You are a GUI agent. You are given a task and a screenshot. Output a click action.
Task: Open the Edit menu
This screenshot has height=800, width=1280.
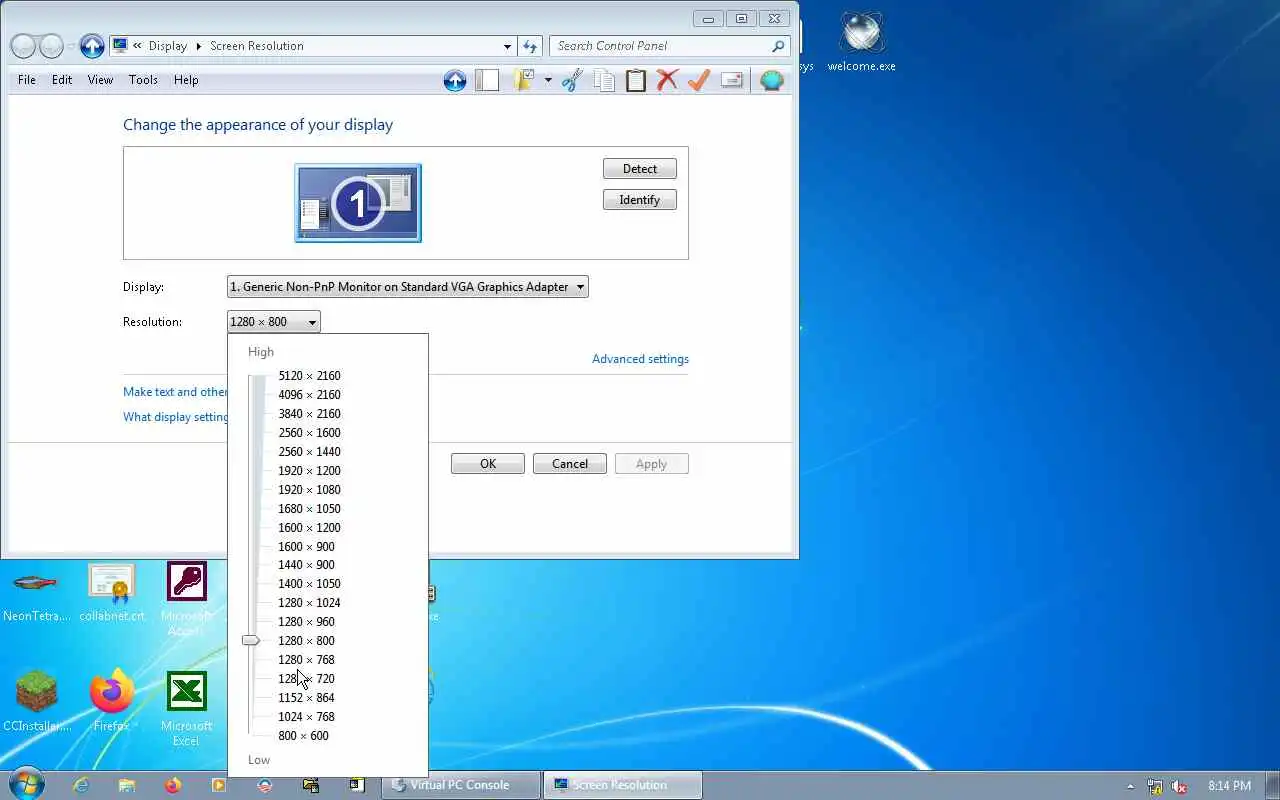click(62, 80)
